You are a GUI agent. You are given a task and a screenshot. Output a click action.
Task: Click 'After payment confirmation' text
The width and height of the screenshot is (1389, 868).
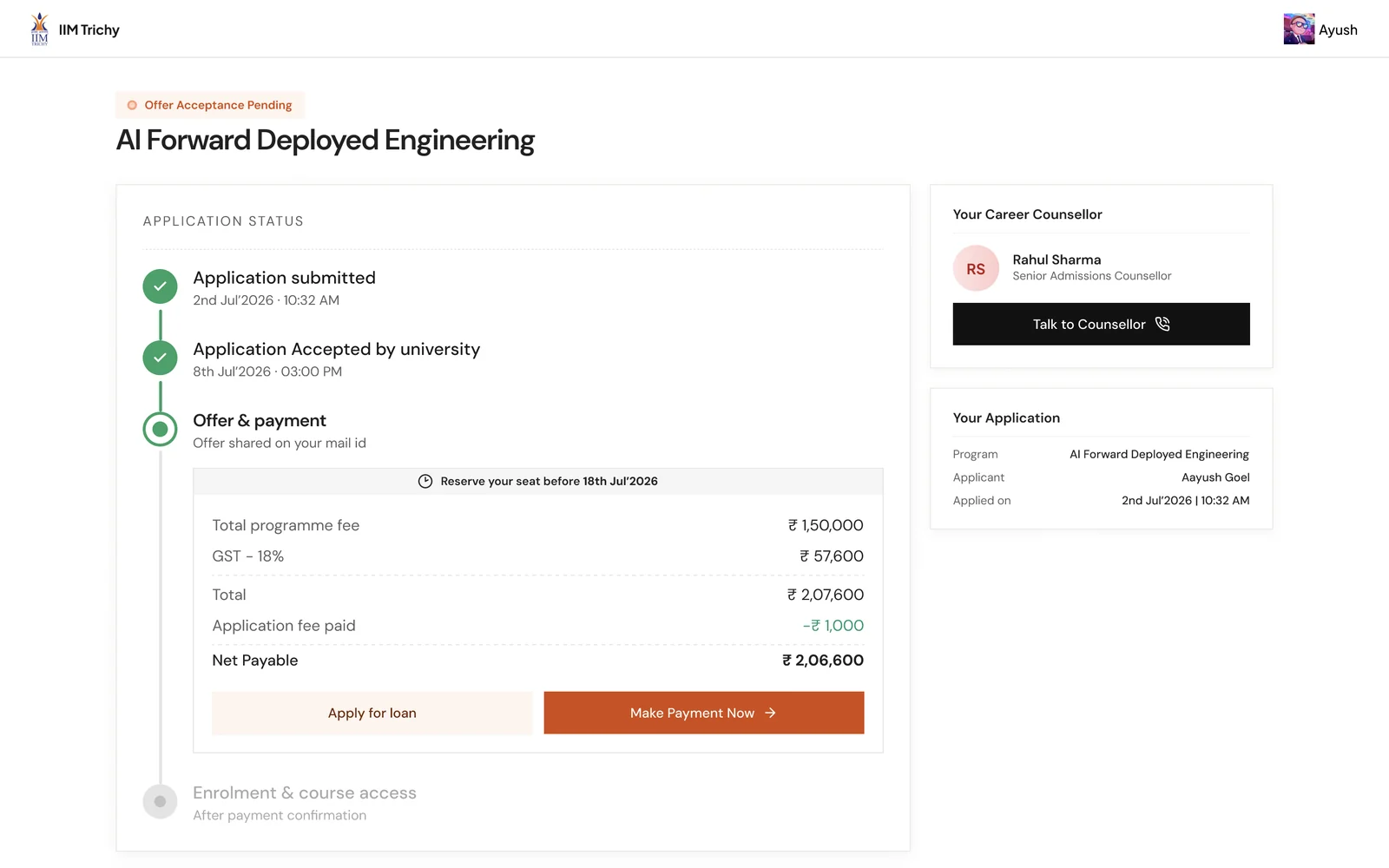280,815
